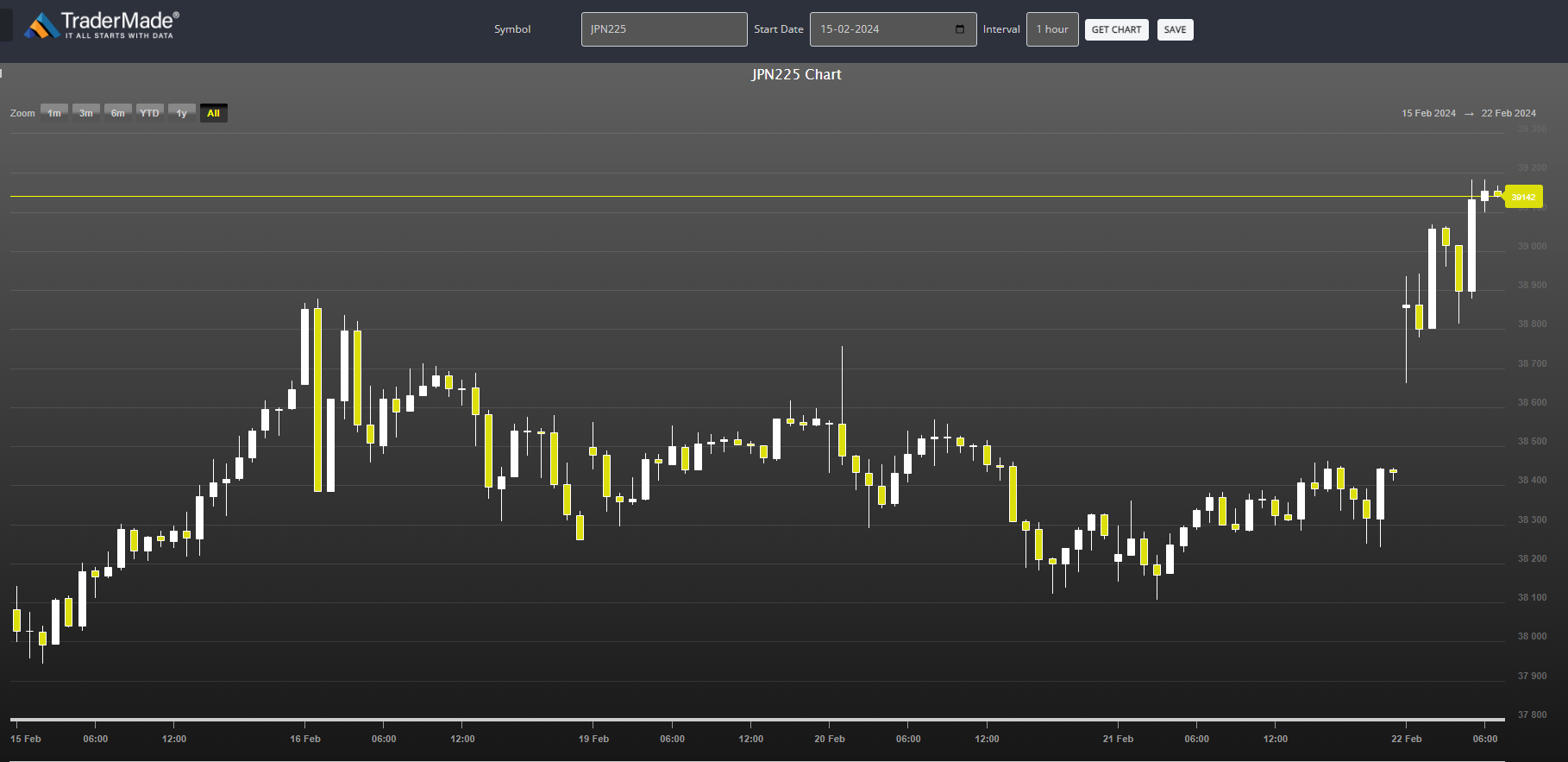Click the 16 Feb time axis label
Viewport: 1568px width, 762px height.
pyautogui.click(x=305, y=739)
